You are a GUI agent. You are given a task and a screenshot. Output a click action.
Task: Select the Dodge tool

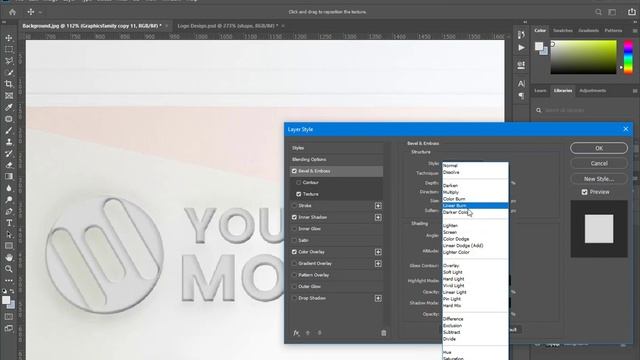coord(9,200)
